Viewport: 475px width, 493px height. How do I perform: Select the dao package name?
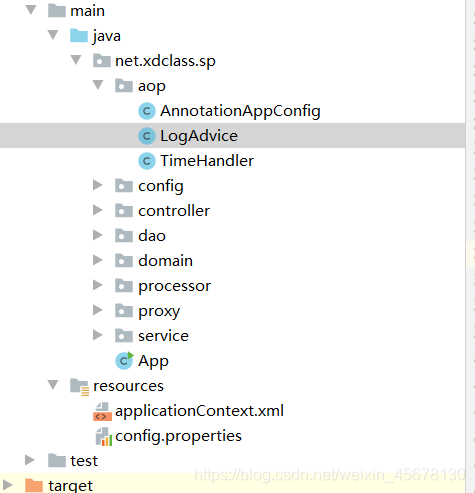[x=152, y=236]
